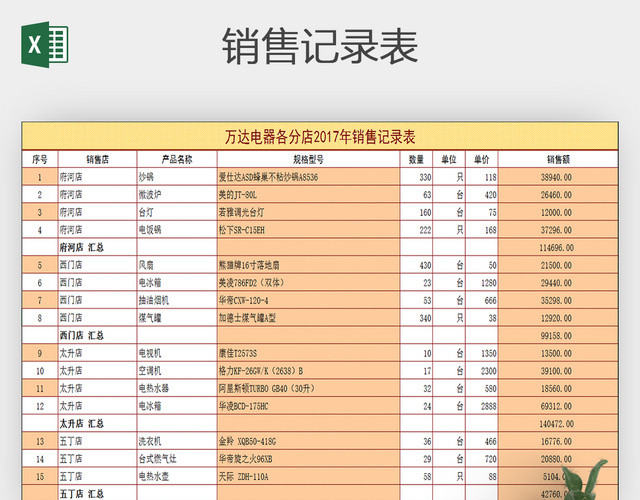The width and height of the screenshot is (640, 500).
Task: Click the 单价 column header
Action: (482, 159)
